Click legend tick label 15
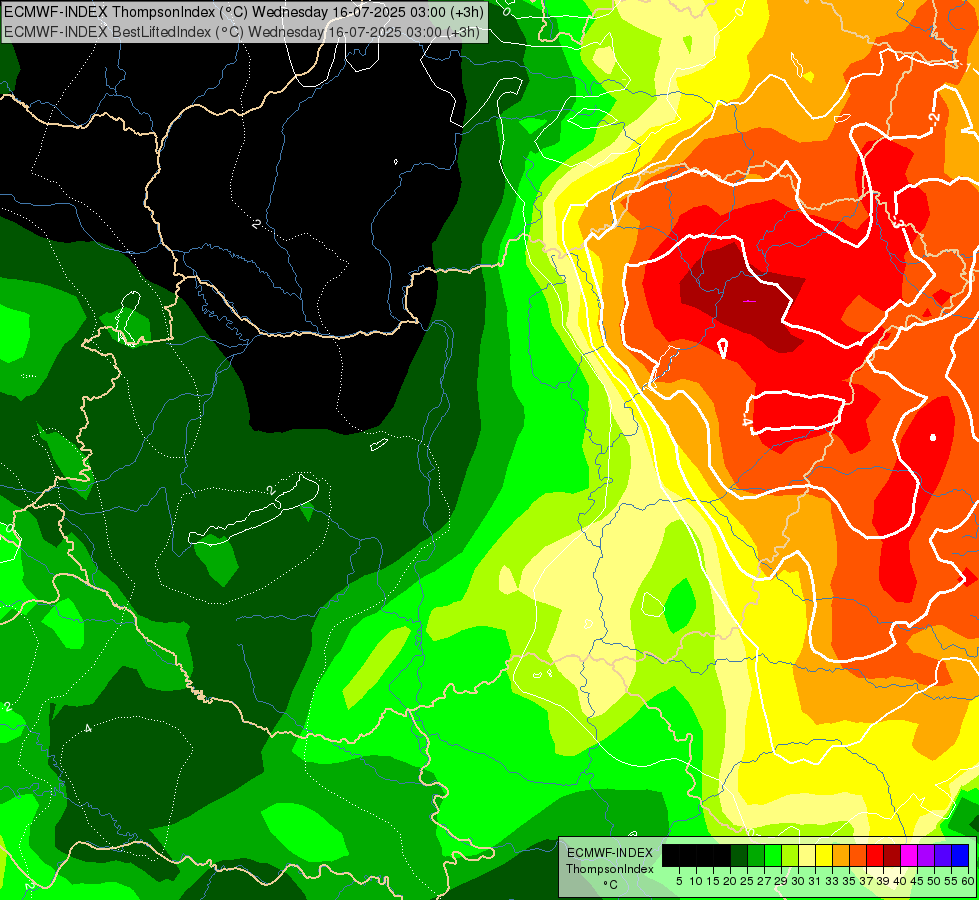 coord(714,881)
